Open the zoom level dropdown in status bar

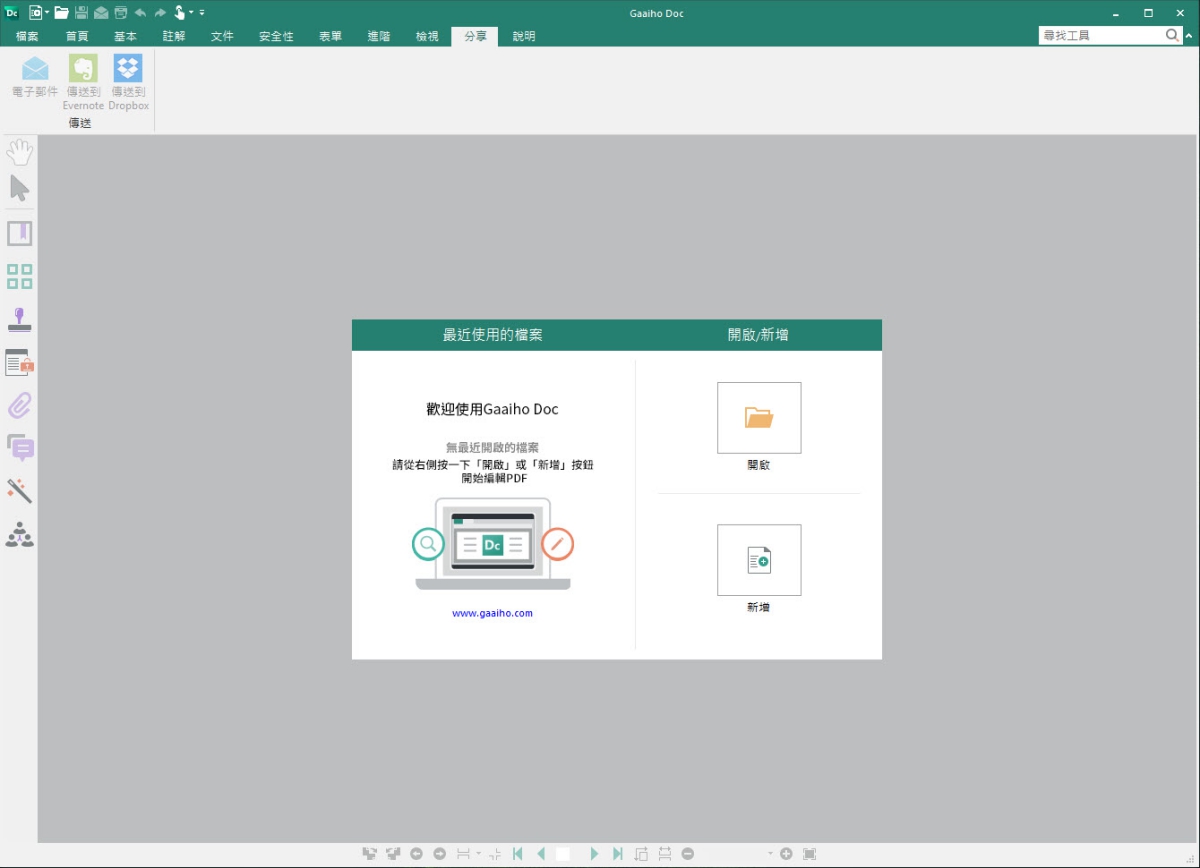pyautogui.click(x=770, y=854)
